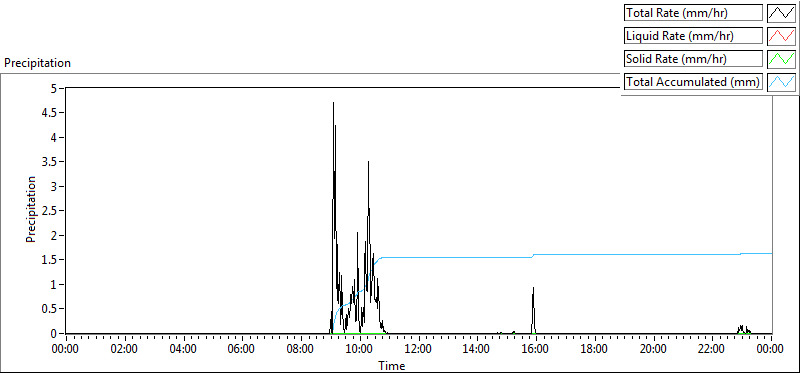
Task: Select the Total Accumulated (mm) legend label
Action: click(693, 82)
